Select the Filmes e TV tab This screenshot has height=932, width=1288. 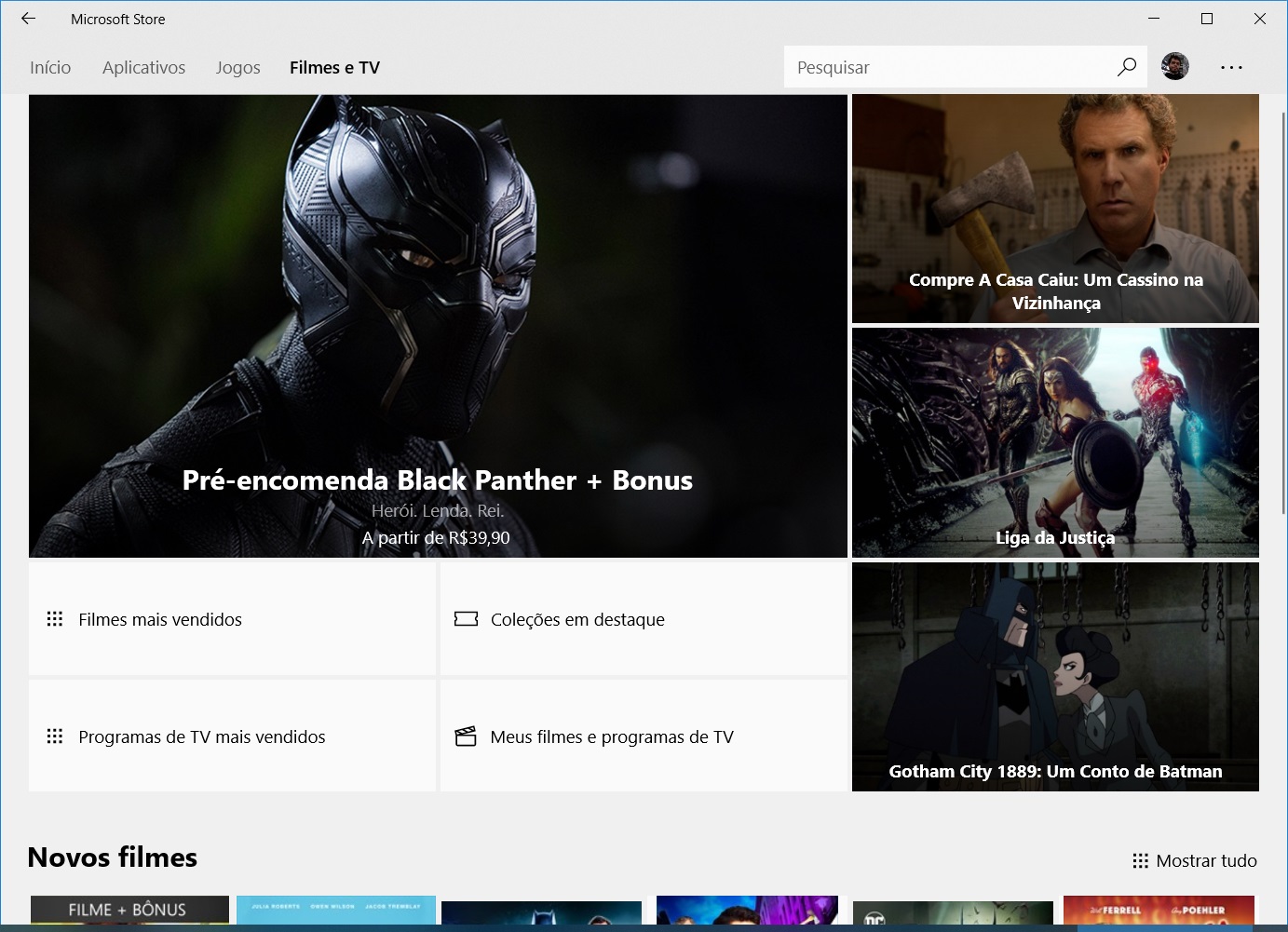(x=334, y=67)
